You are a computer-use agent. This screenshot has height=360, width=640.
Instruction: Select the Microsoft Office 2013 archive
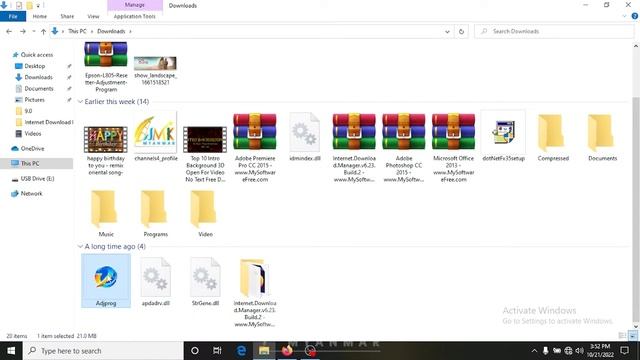[453, 148]
